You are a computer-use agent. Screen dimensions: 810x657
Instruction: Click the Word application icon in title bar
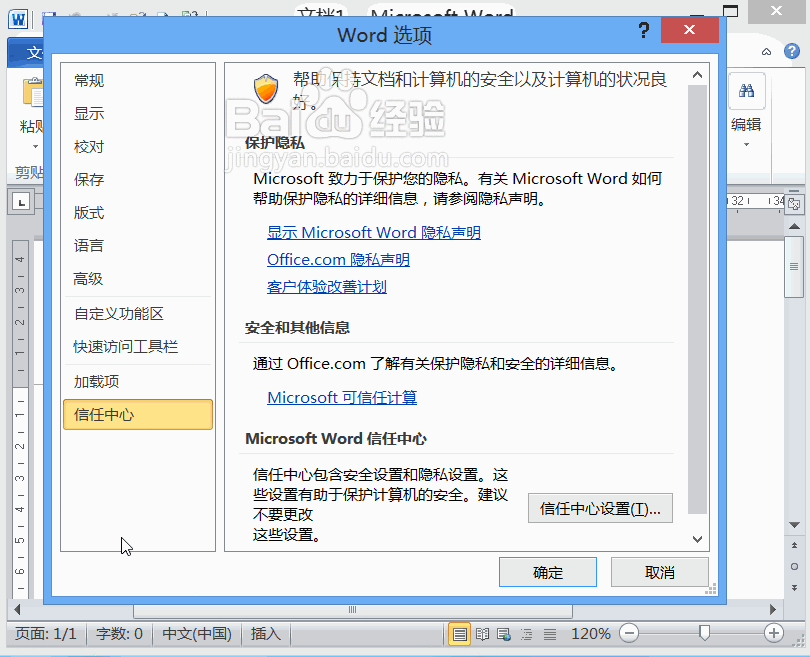pyautogui.click(x=18, y=20)
